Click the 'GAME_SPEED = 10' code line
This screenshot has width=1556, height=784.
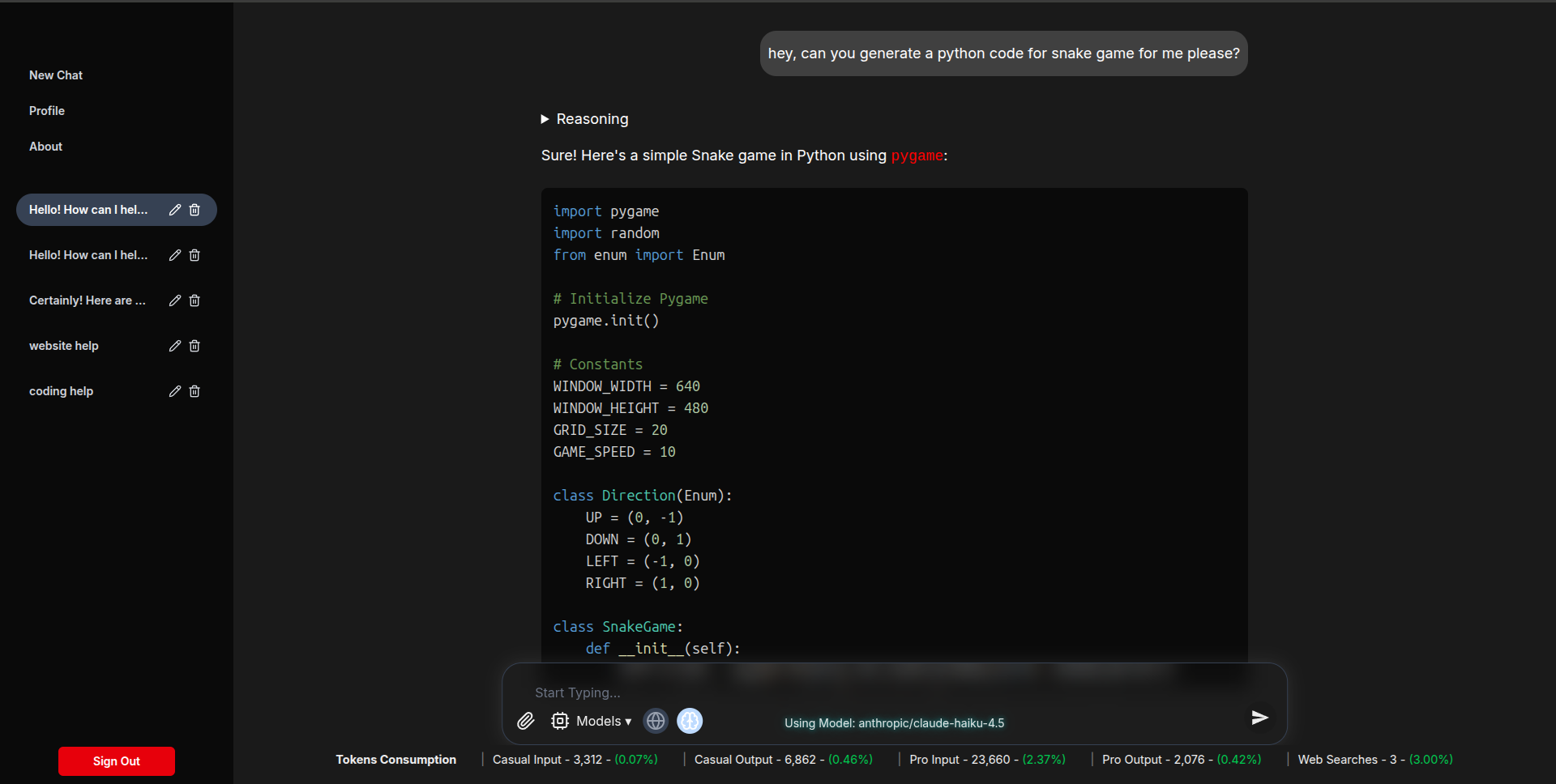pos(614,452)
